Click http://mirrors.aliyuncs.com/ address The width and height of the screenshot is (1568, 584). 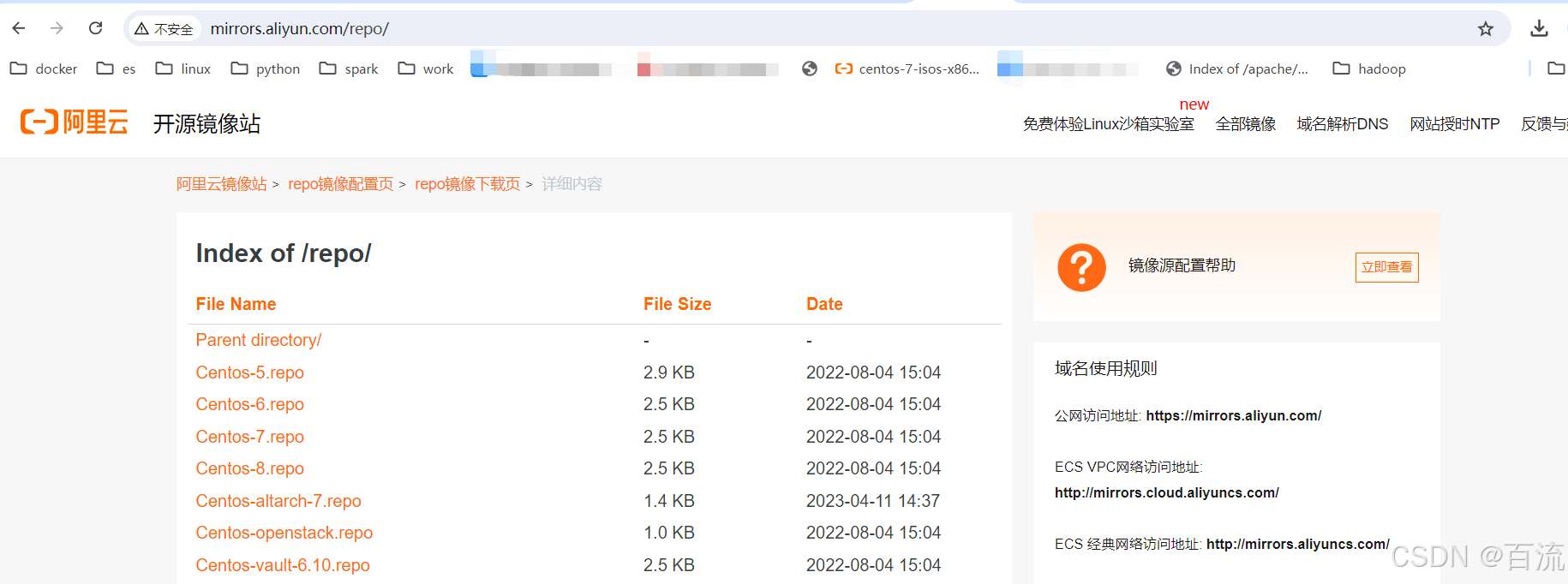tap(1298, 544)
